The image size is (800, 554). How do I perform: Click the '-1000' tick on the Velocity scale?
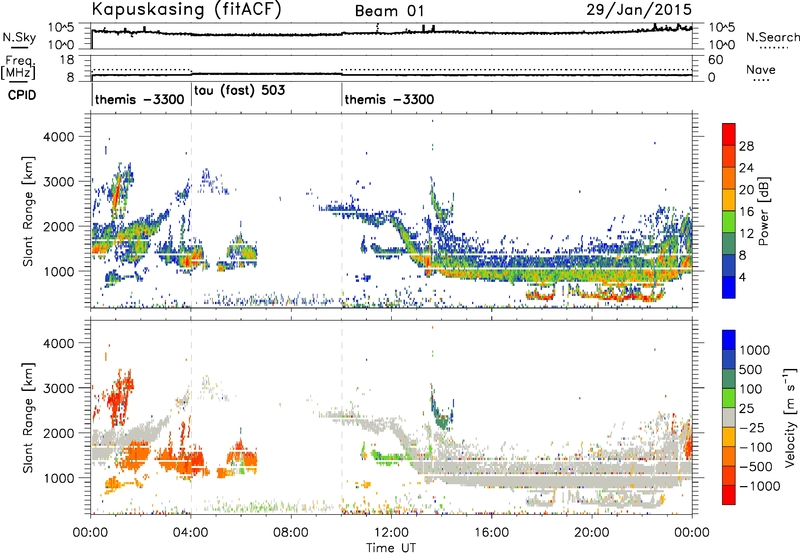coord(759,486)
